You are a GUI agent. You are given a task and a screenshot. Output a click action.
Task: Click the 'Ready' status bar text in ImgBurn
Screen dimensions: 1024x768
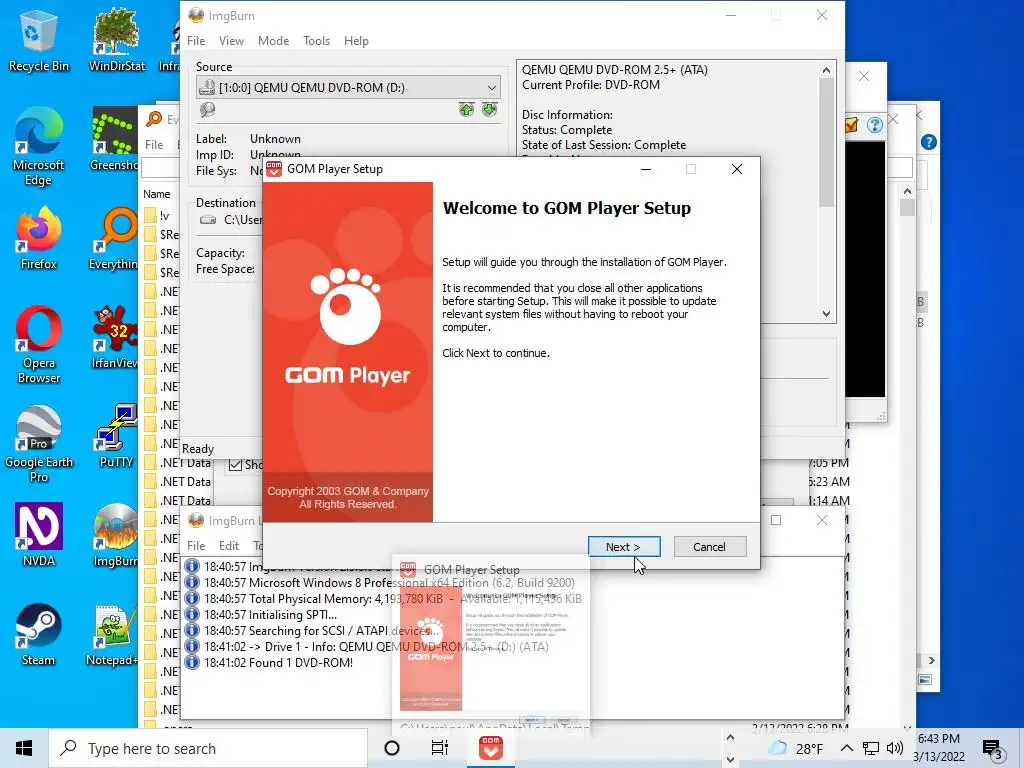[198, 449]
